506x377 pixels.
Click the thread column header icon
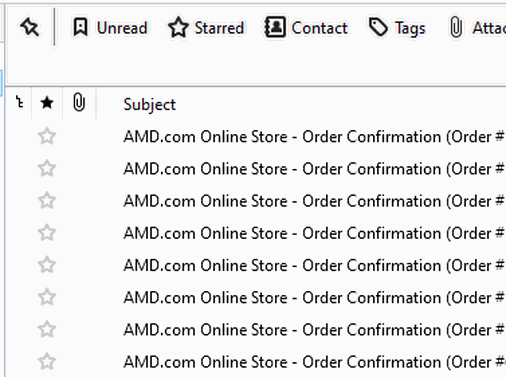20,102
